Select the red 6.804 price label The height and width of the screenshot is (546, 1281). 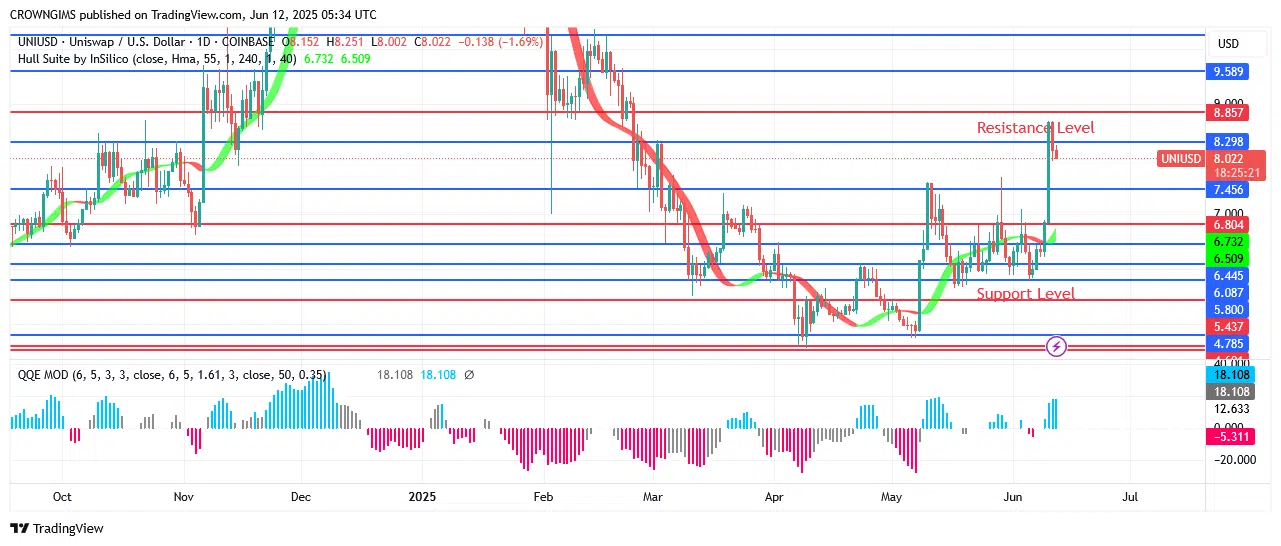pos(1228,225)
